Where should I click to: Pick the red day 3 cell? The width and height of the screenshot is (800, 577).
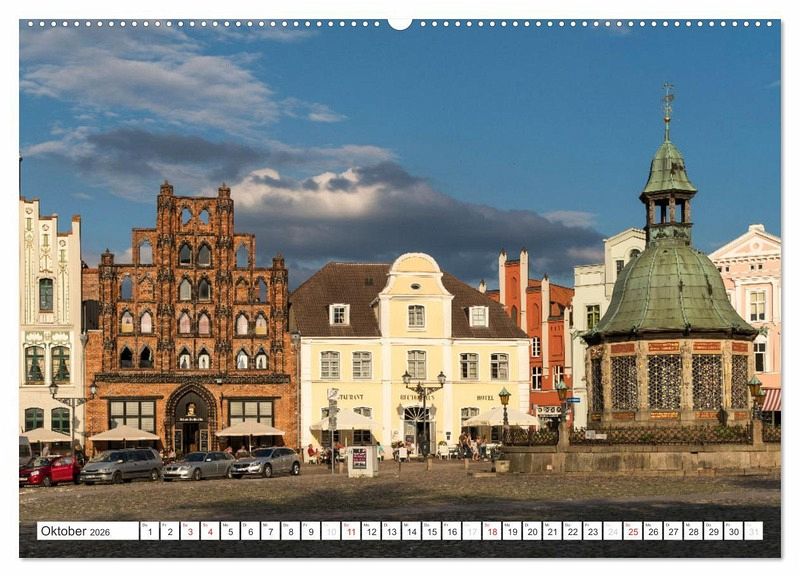(190, 531)
